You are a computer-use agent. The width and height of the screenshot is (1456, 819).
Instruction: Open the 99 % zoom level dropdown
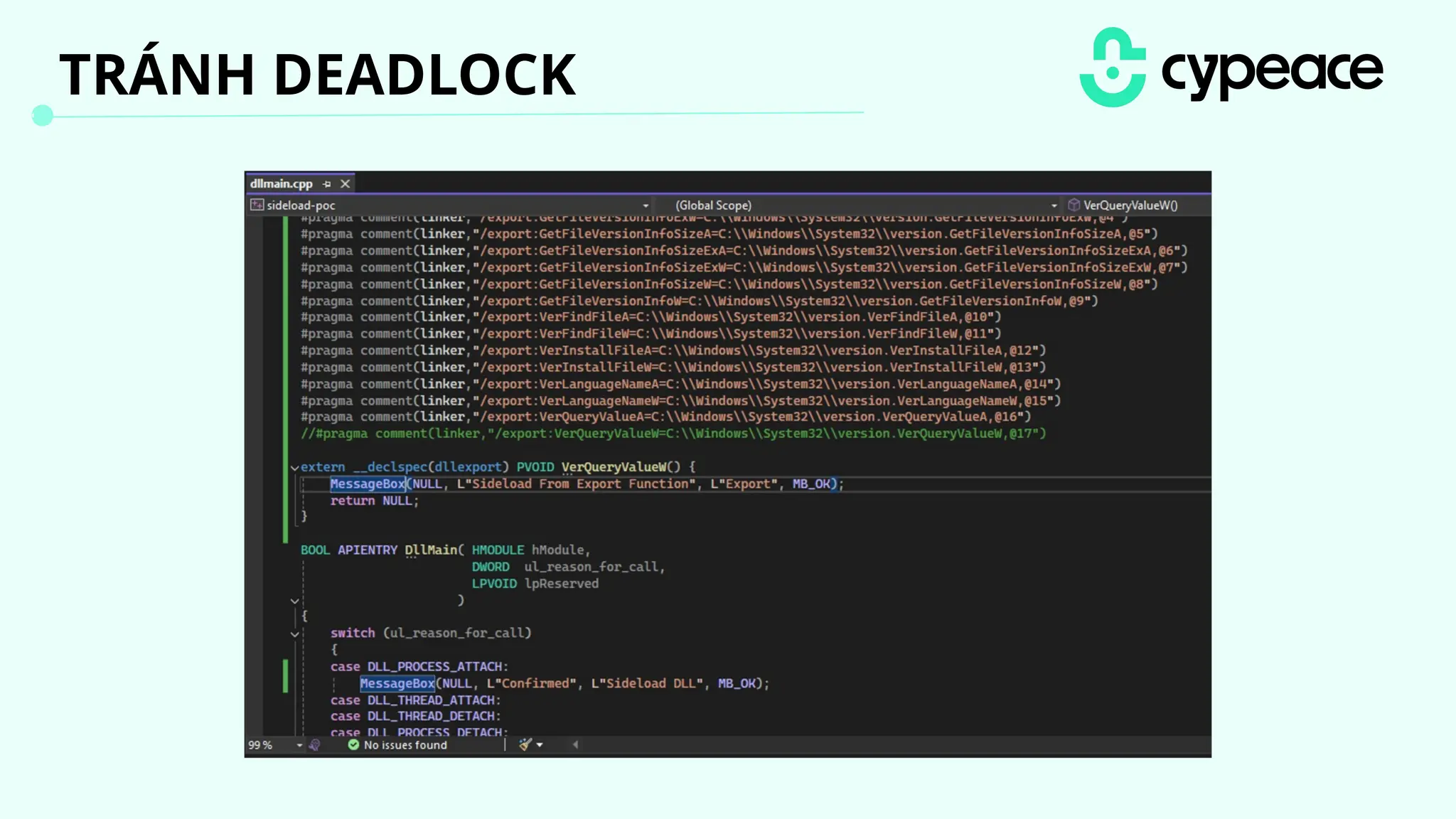[x=299, y=745]
